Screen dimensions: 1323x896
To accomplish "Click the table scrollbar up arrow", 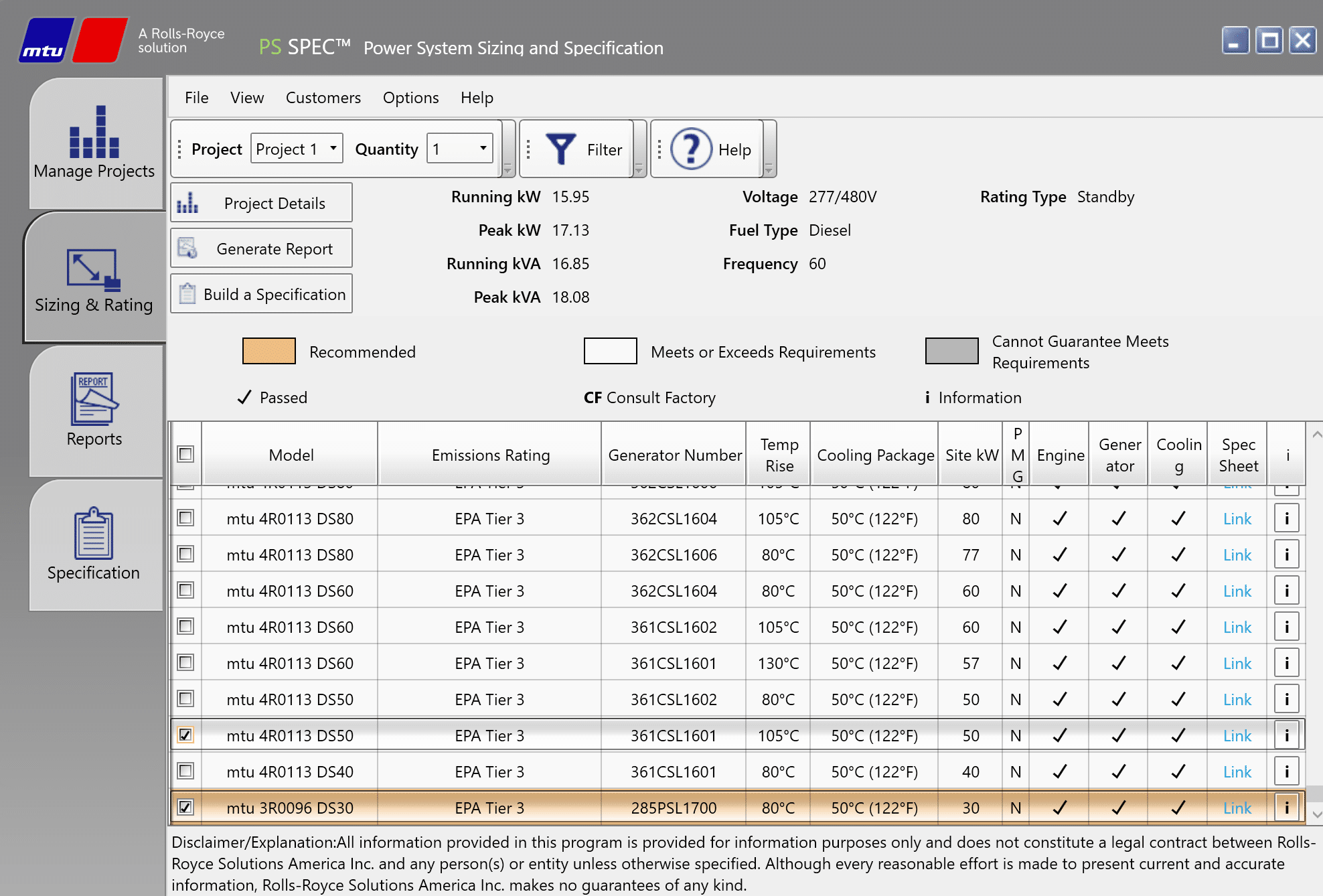I will click(x=1316, y=435).
